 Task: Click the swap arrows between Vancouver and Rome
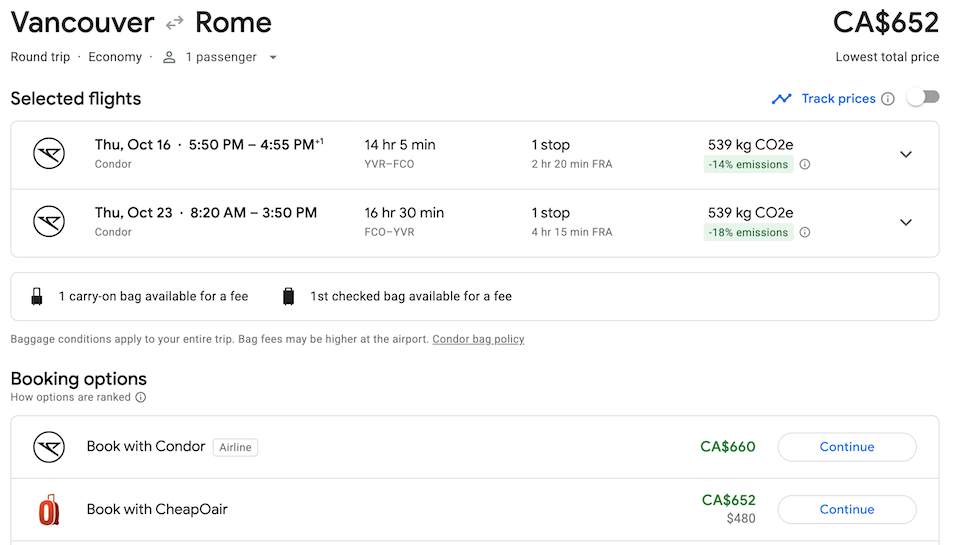pos(174,23)
